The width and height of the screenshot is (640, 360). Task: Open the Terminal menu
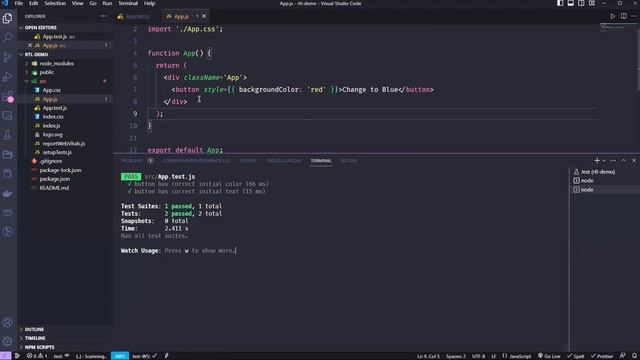pyautogui.click(x=128, y=3)
